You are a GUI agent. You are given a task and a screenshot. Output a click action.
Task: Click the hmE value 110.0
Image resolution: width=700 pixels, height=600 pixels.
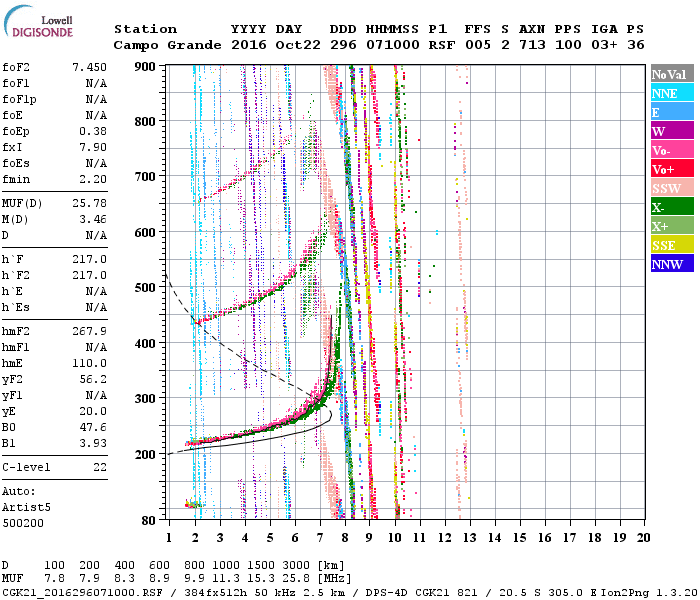point(89,363)
